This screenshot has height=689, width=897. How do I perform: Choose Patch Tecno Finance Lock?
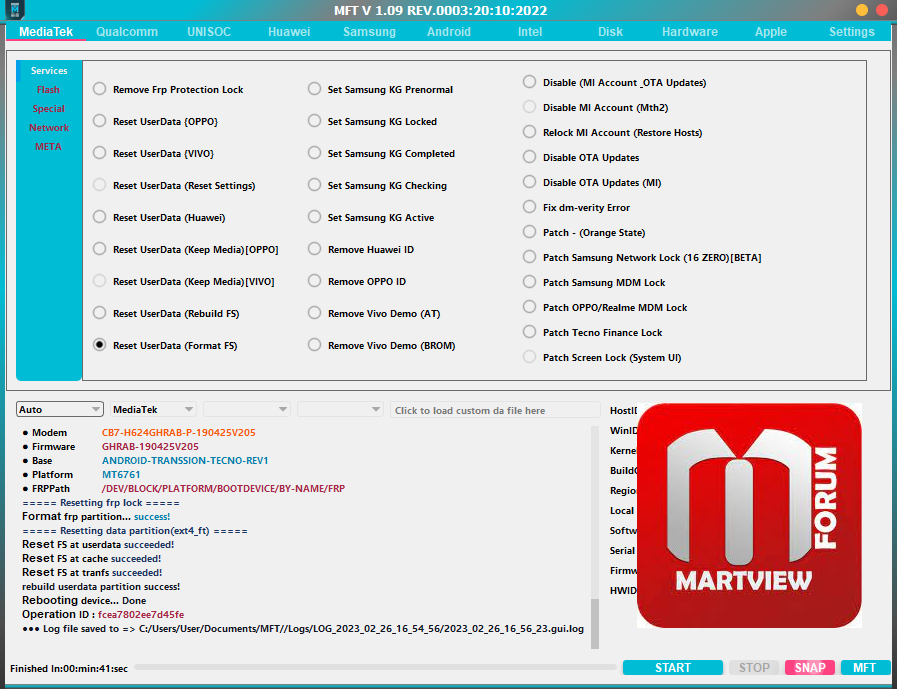593,332
